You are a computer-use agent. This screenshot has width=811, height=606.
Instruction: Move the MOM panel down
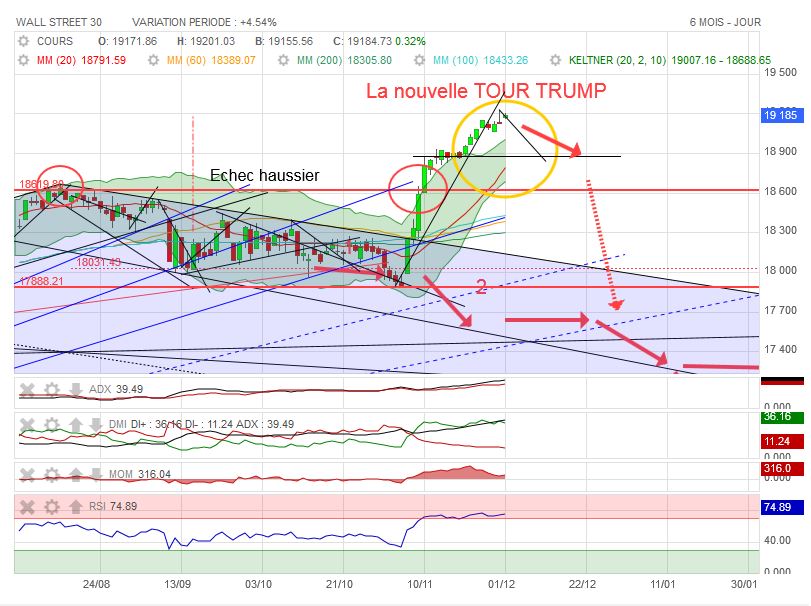tap(96, 474)
